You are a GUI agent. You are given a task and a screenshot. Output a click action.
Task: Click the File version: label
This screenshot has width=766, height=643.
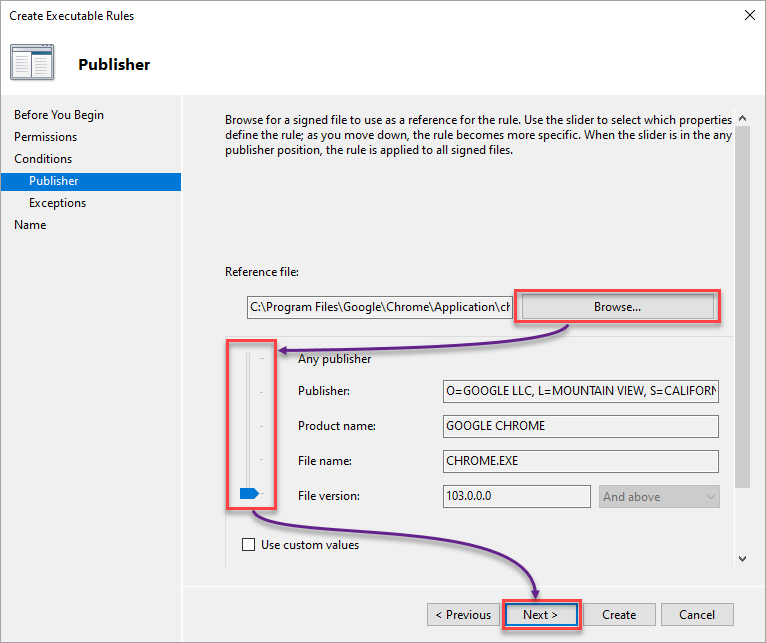point(329,496)
